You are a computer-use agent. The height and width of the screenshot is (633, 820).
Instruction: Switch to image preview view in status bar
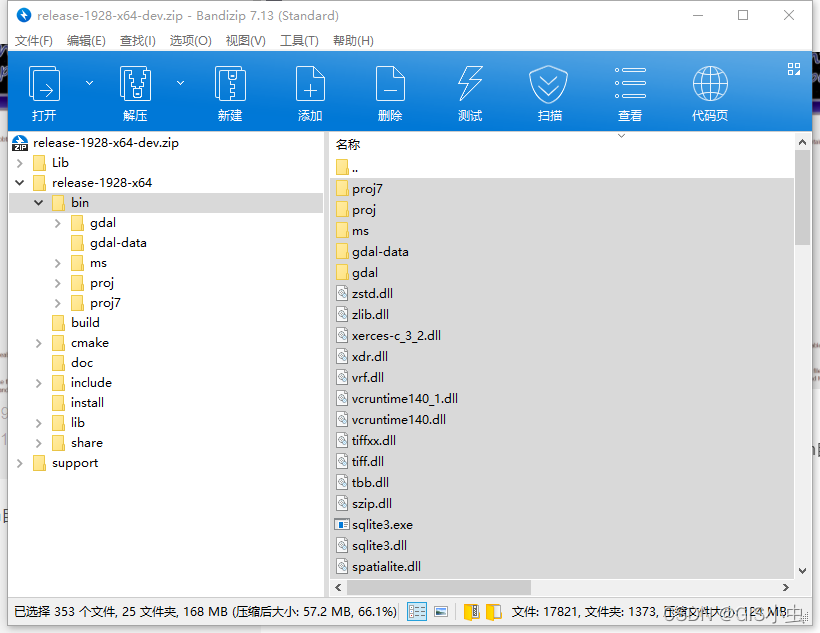click(441, 612)
